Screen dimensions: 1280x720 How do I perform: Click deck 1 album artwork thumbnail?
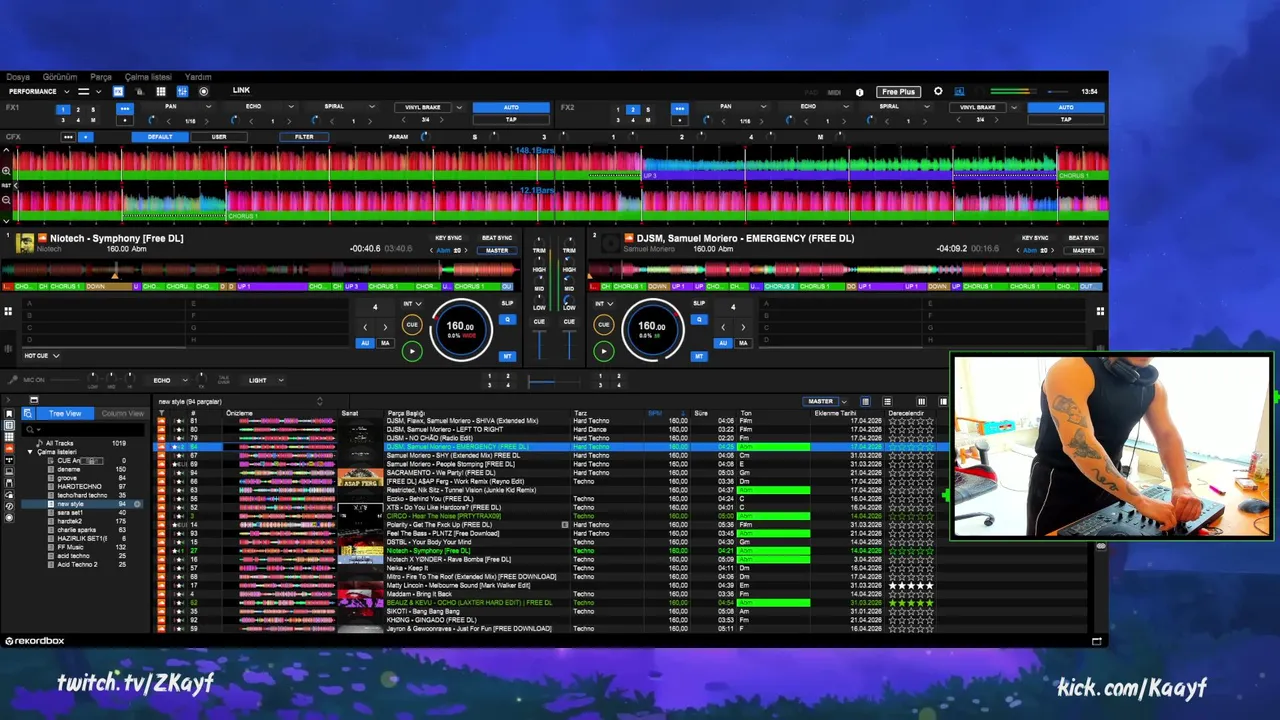pos(25,243)
